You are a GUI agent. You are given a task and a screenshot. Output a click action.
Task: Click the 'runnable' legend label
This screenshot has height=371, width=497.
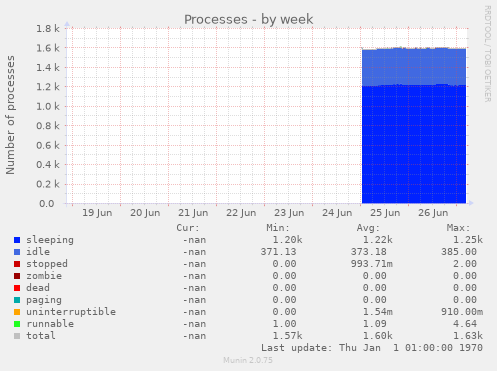(x=50, y=324)
